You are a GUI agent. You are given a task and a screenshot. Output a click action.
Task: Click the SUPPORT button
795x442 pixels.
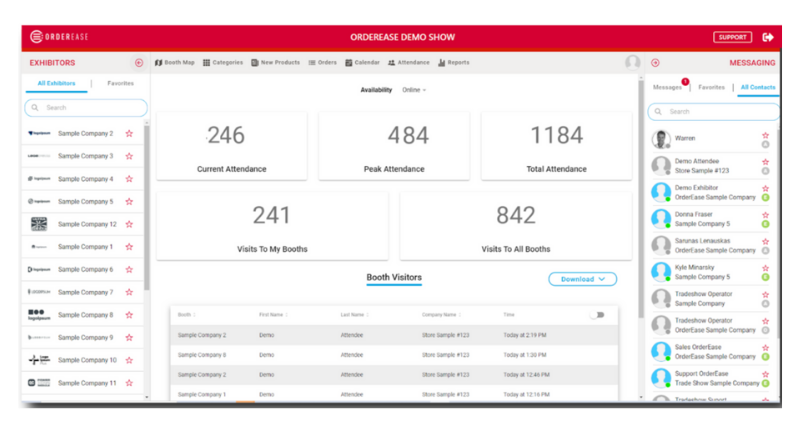coord(733,37)
